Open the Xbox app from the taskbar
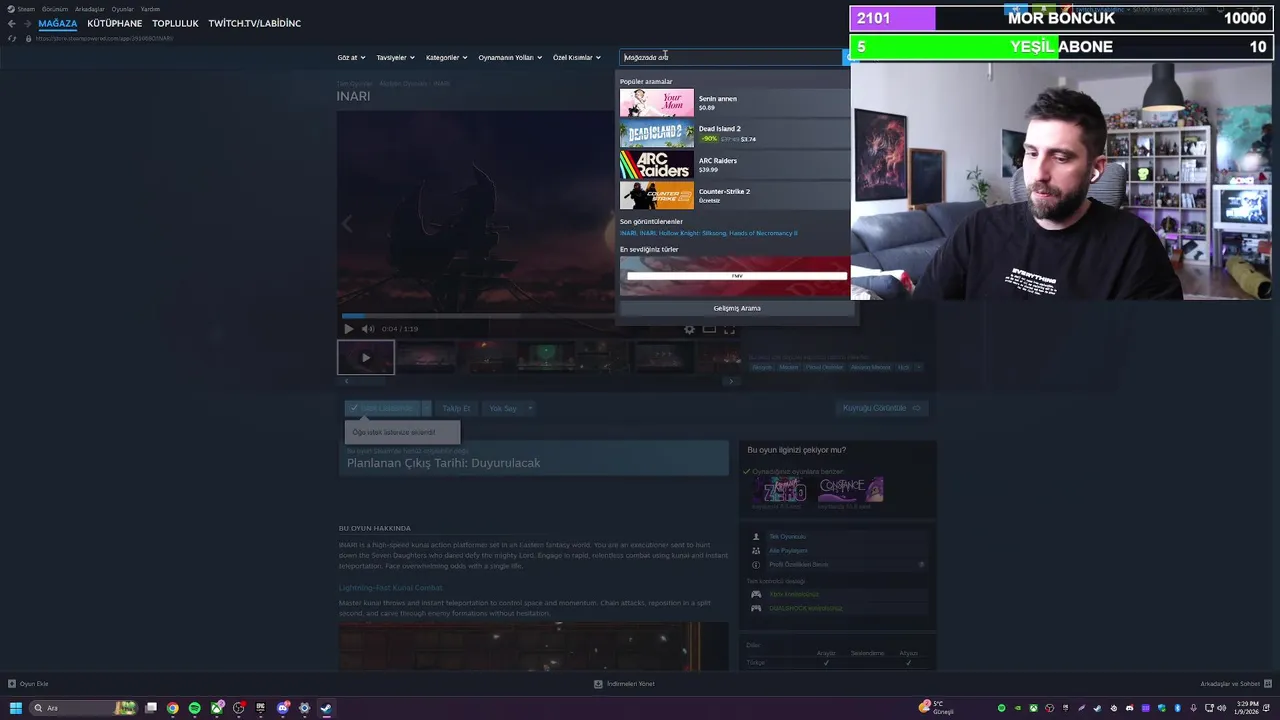 click(217, 708)
